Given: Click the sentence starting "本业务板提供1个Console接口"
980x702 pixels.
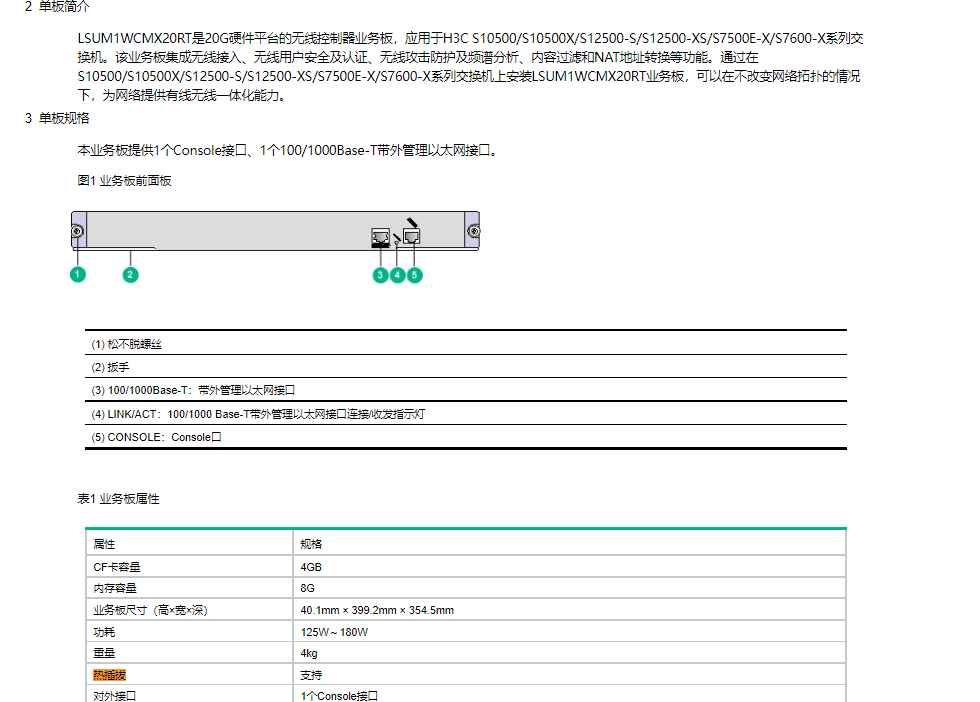Looking at the screenshot, I should (x=289, y=150).
